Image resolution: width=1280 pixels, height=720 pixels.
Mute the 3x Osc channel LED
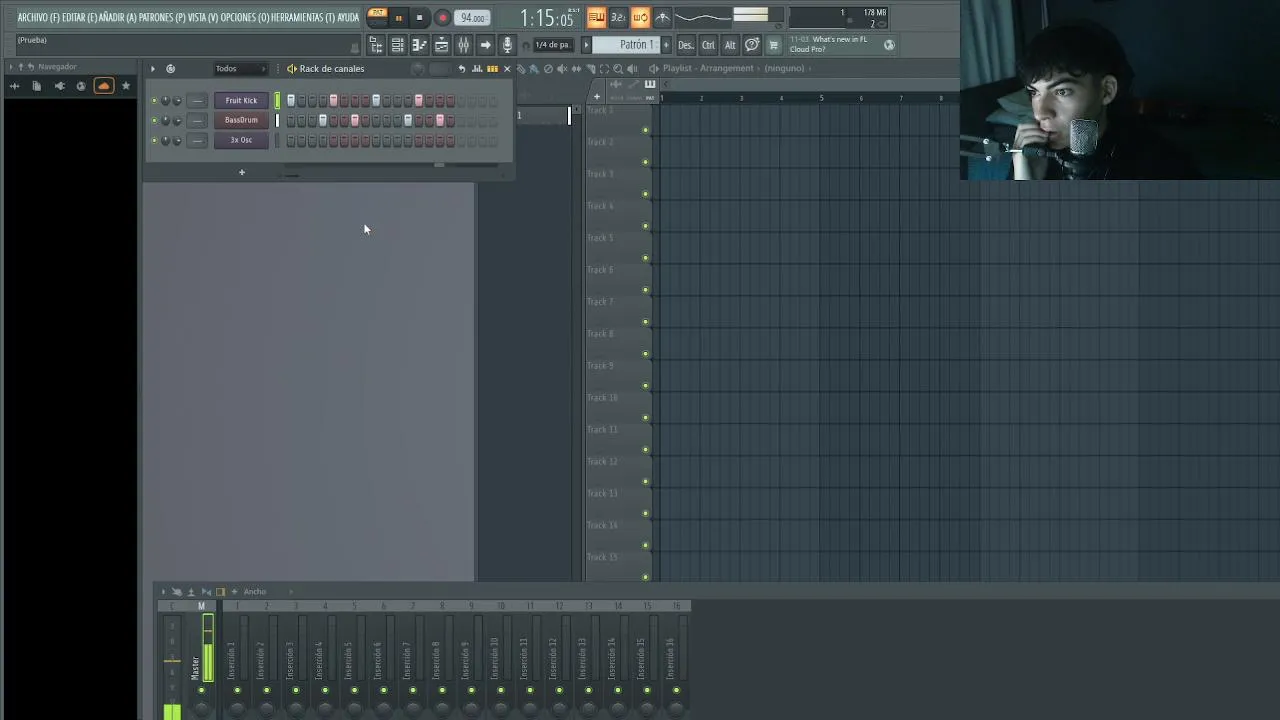pos(154,140)
